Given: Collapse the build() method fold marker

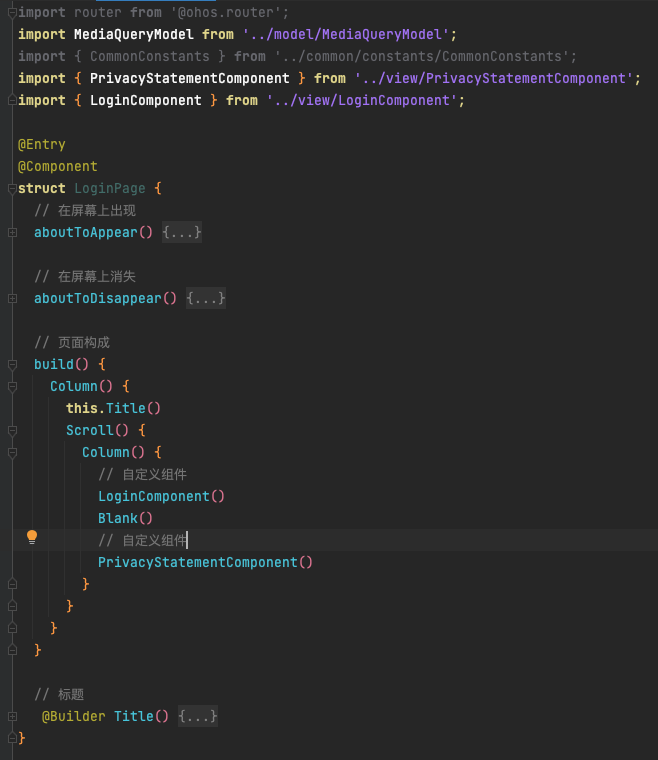Looking at the screenshot, I should point(13,364).
